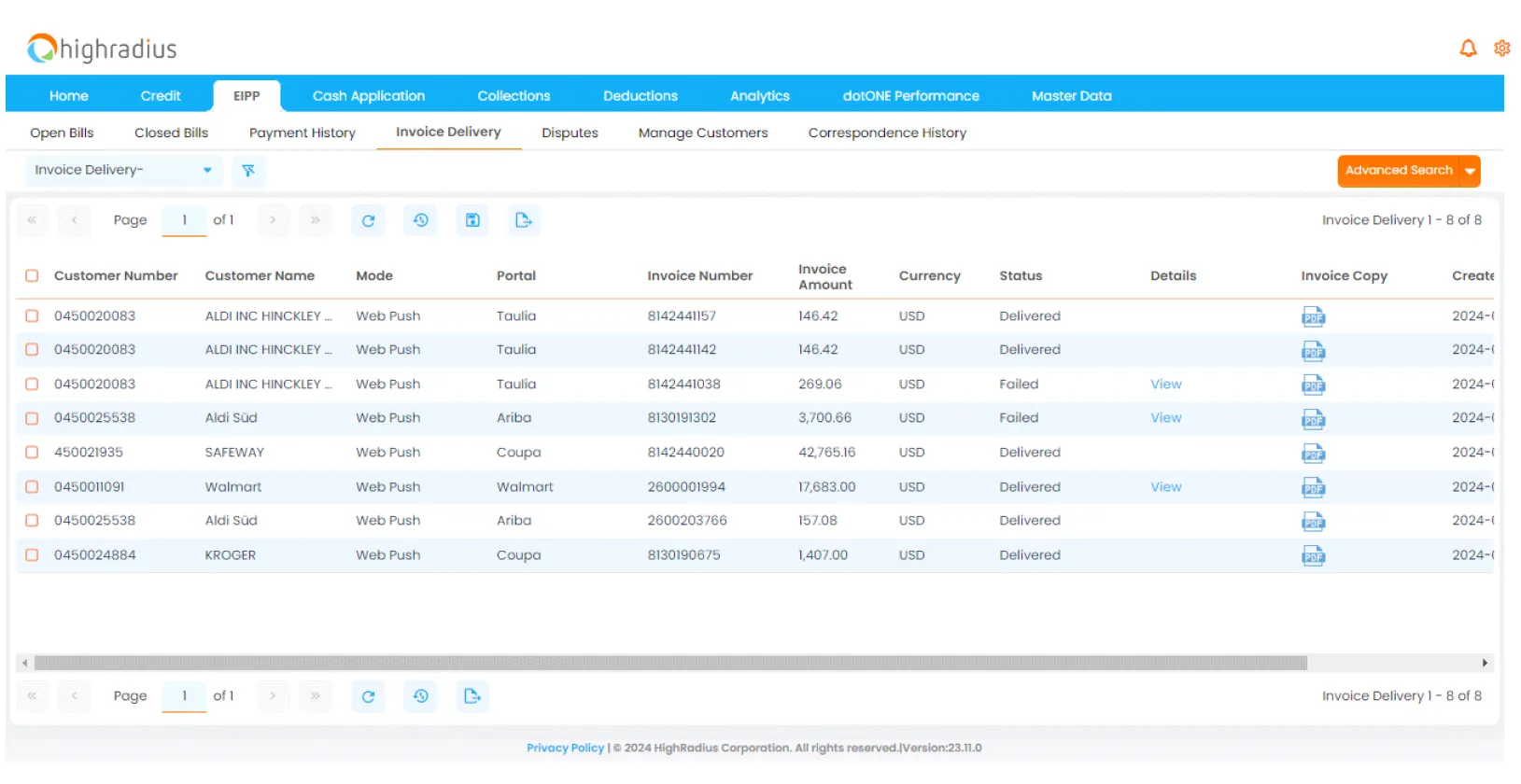The width and height of the screenshot is (1521, 784).
Task: Switch to the Collections tab
Action: click(514, 96)
